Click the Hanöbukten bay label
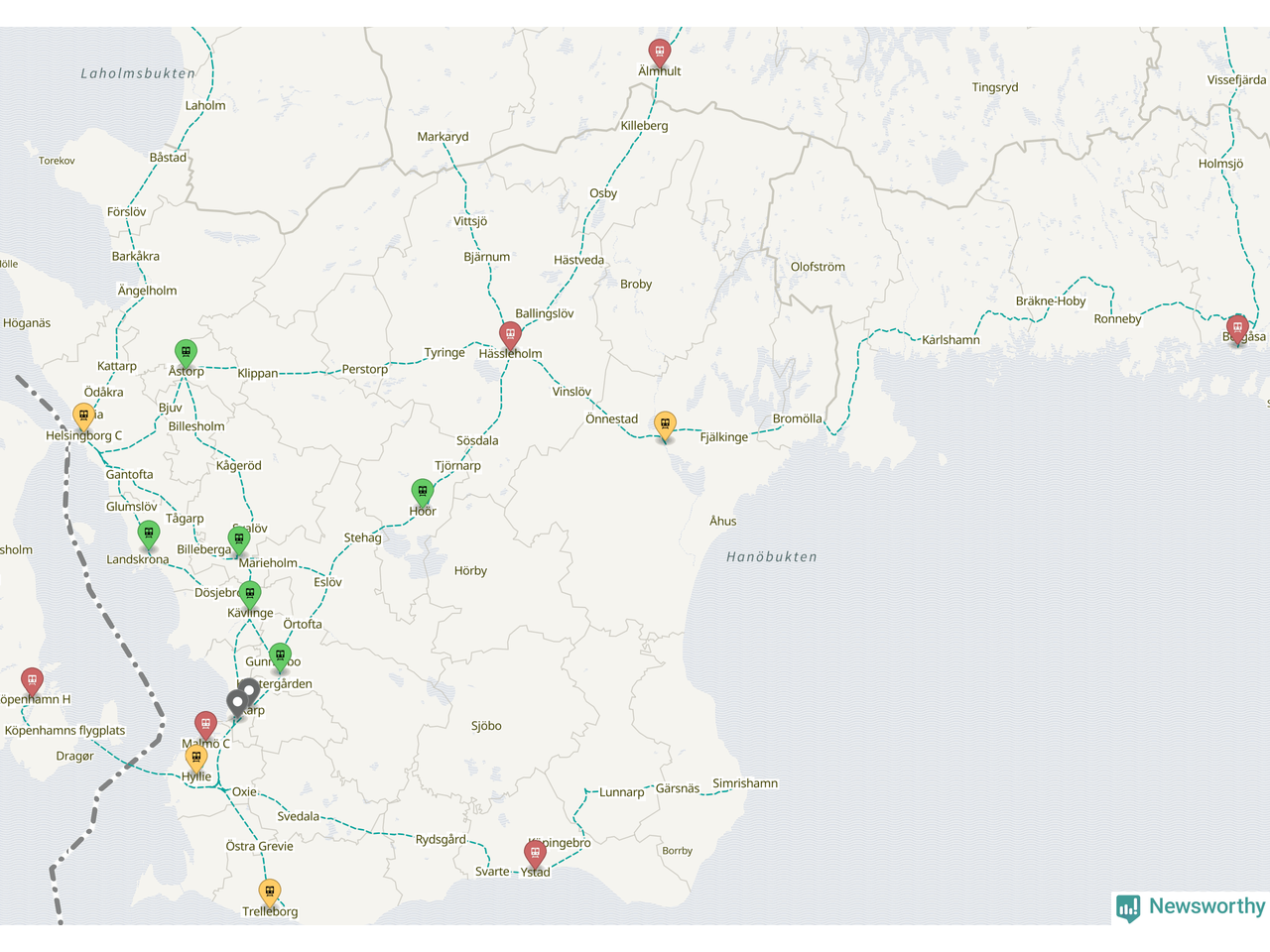This screenshot has height=952, width=1270. point(772,557)
